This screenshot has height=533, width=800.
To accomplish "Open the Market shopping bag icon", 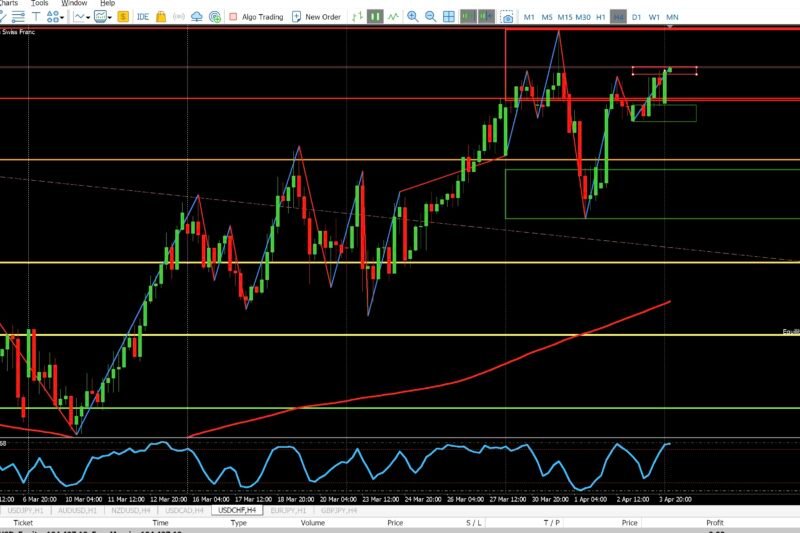I will pyautogui.click(x=161, y=17).
